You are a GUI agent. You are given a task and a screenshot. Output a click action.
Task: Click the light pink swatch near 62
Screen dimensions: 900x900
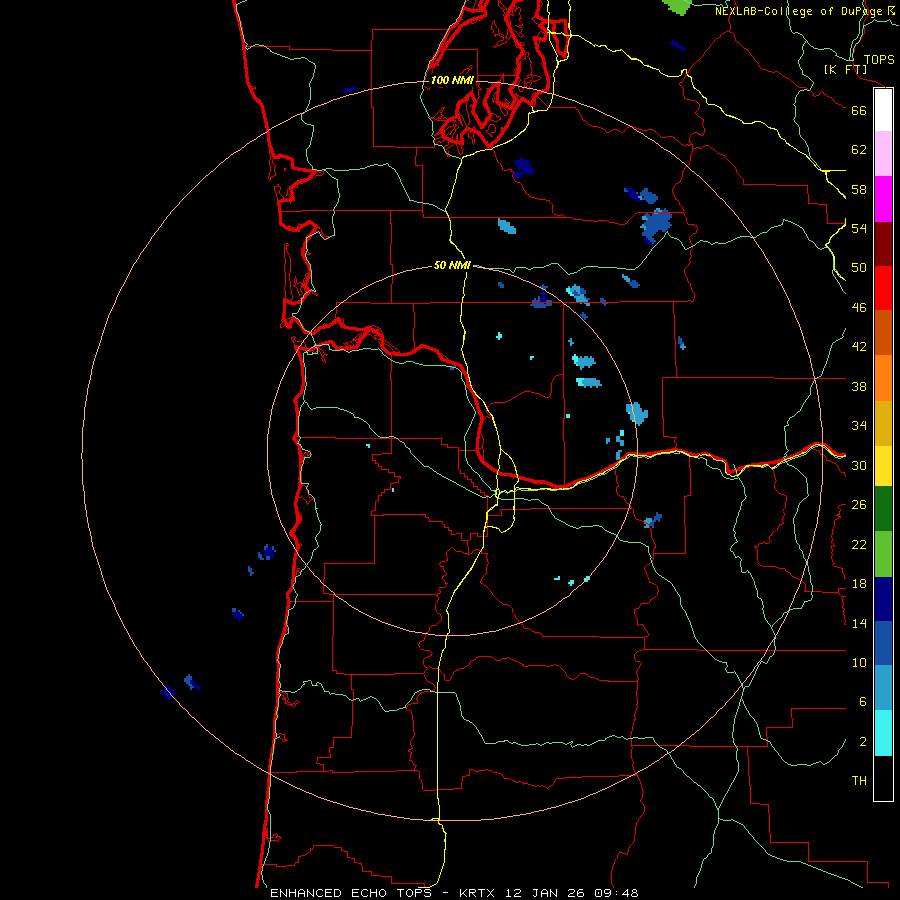tap(883, 154)
